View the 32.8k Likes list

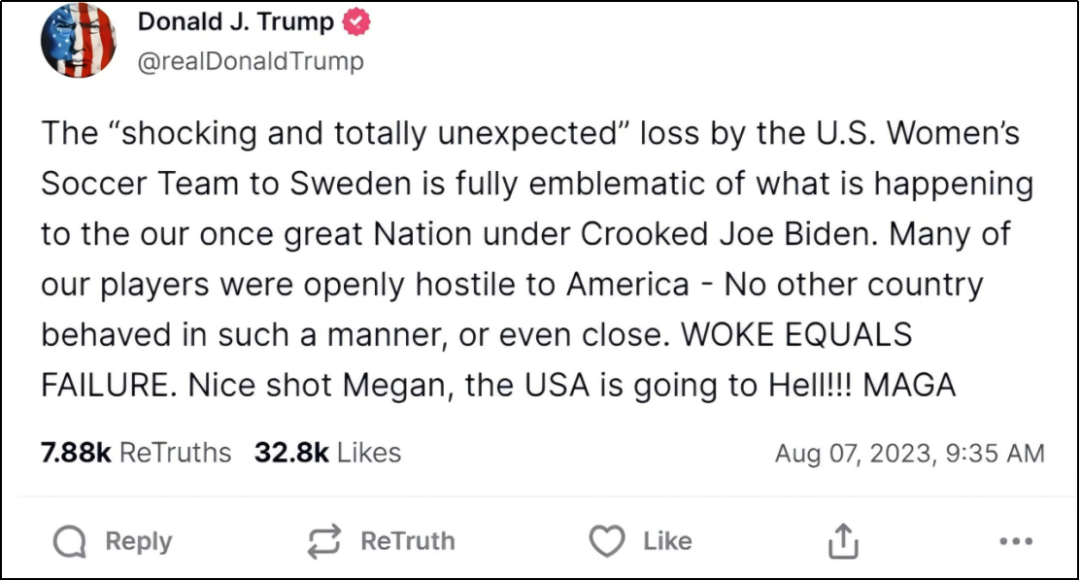click(x=327, y=453)
